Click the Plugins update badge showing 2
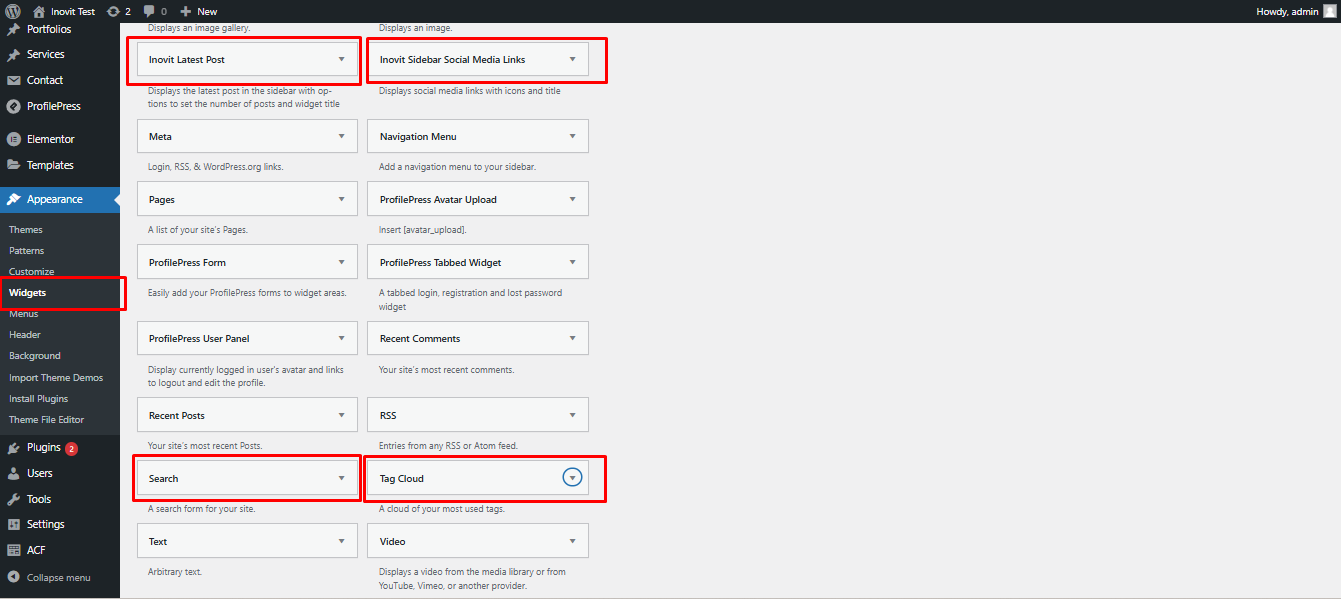The image size is (1341, 599). tap(71, 449)
